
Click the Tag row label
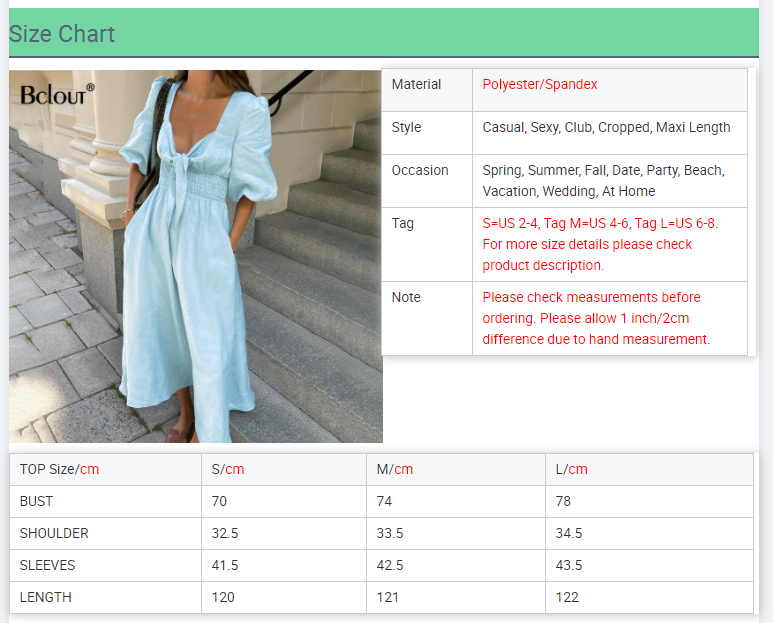[x=402, y=224]
